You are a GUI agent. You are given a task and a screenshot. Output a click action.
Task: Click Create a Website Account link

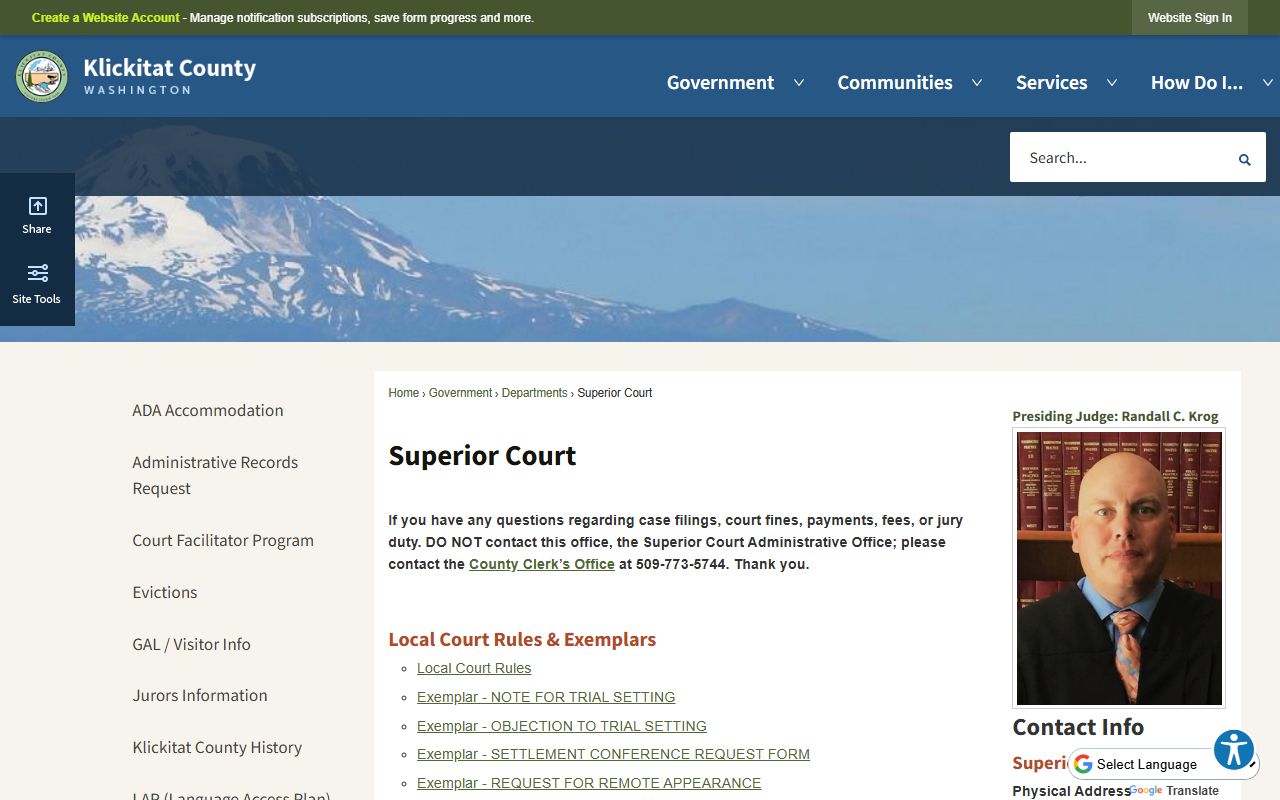tap(106, 18)
